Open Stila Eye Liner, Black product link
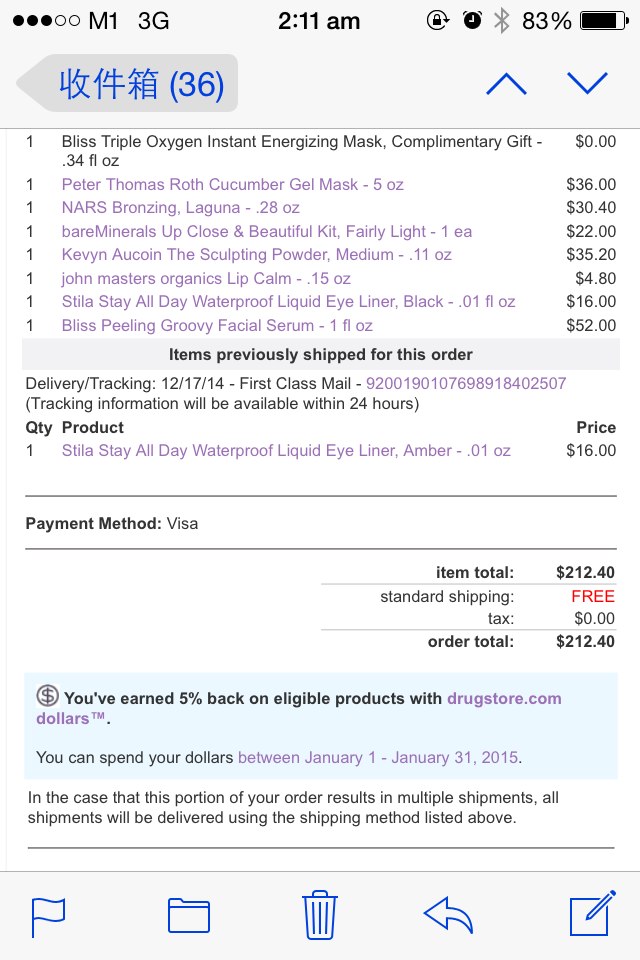Viewport: 640px width, 960px height. [288, 301]
